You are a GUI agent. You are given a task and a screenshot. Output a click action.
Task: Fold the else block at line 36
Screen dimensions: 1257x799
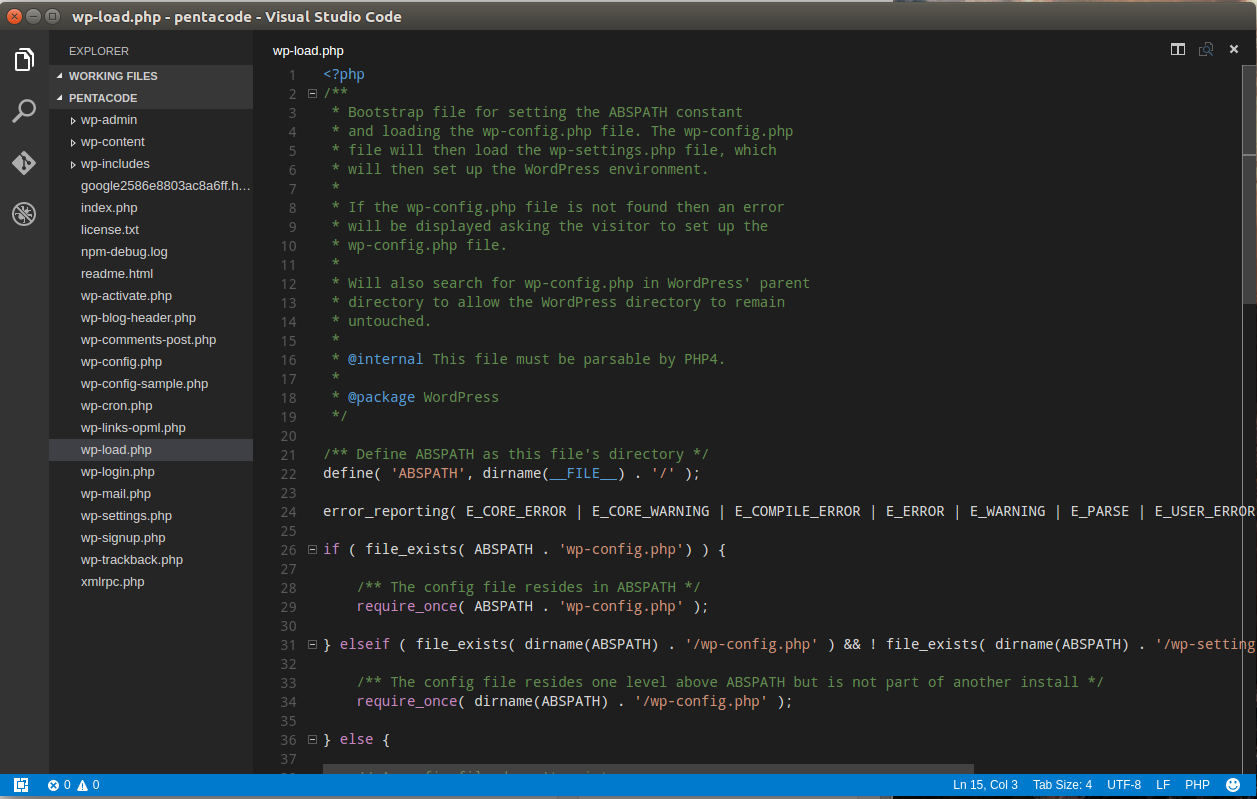tap(312, 739)
